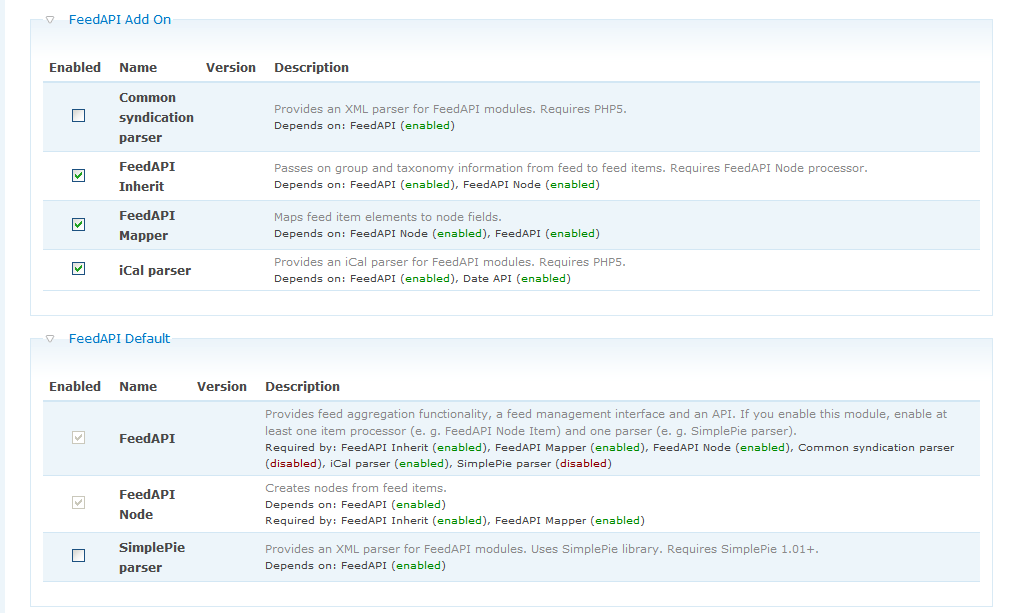Disable the FeedAPI Mapper checkbox

(x=79, y=225)
